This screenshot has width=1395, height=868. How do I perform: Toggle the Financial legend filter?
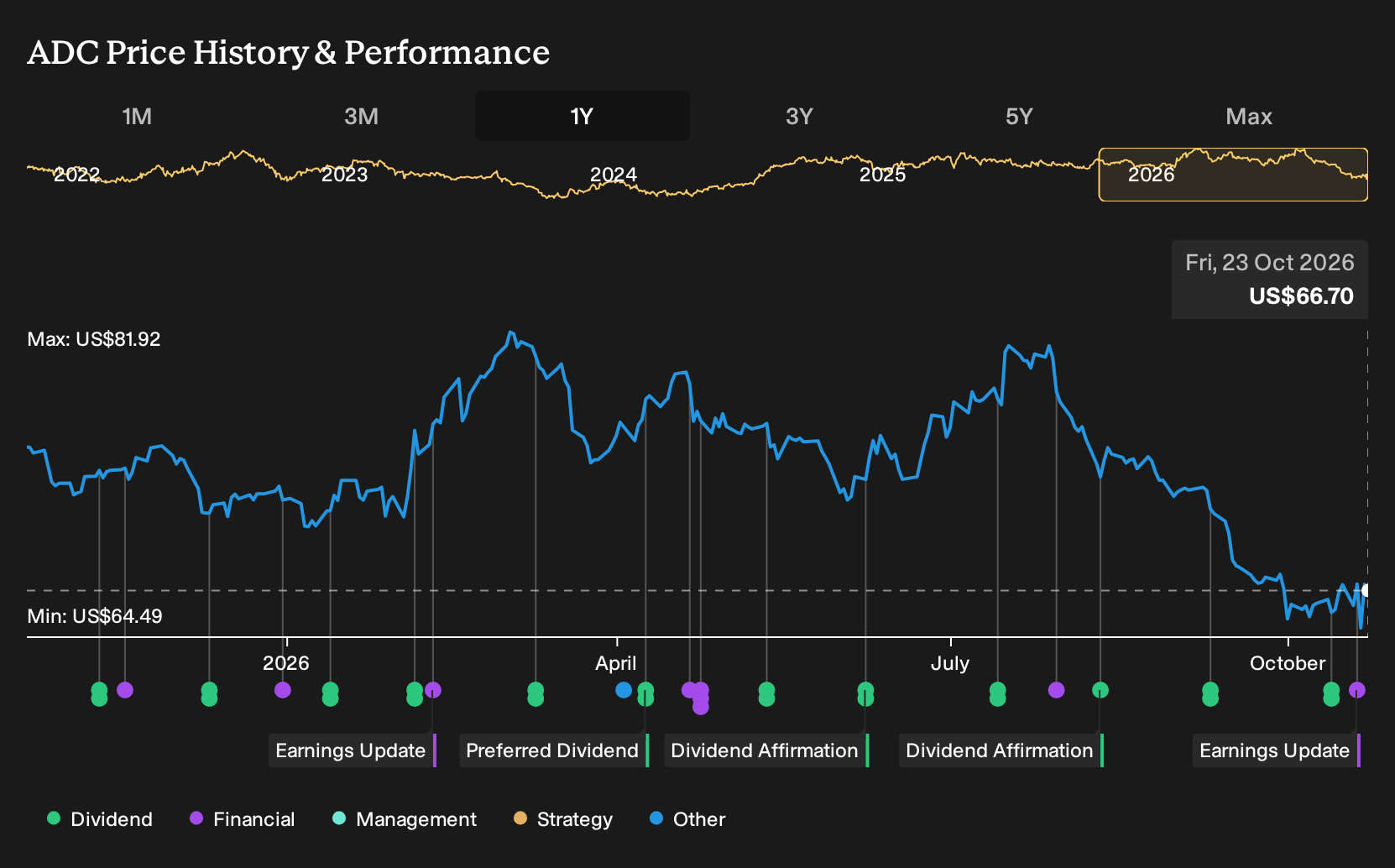pos(243,819)
